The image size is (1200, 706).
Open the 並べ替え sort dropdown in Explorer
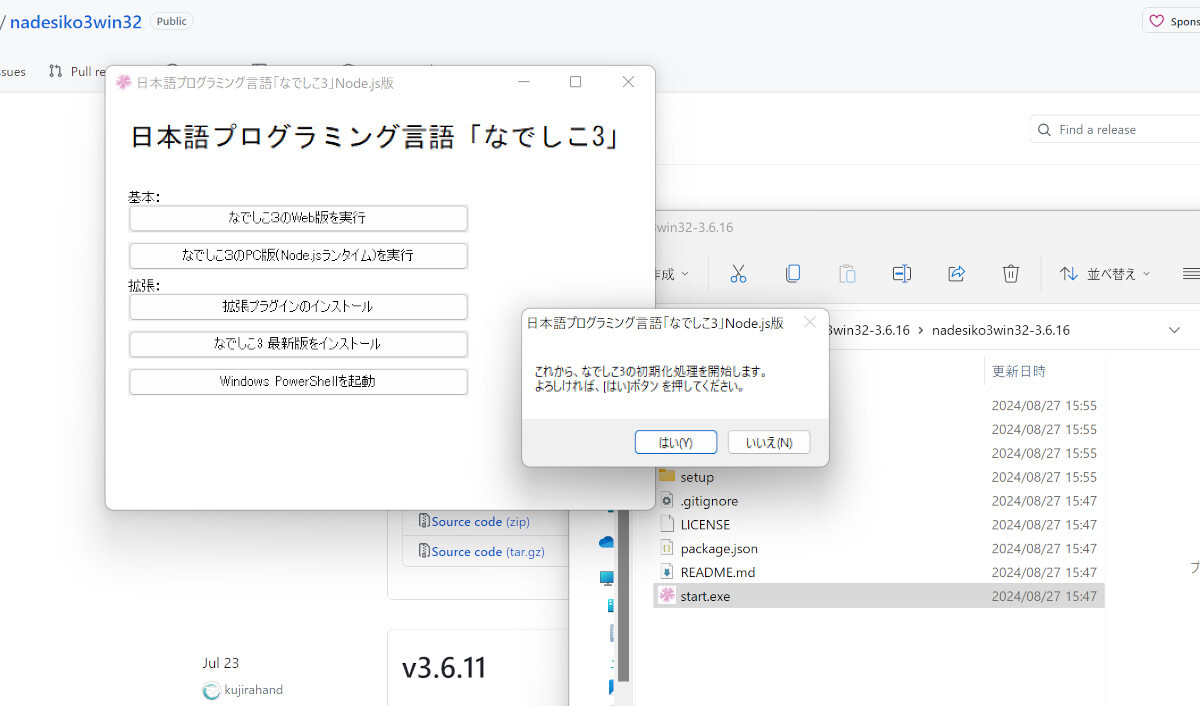point(1104,273)
